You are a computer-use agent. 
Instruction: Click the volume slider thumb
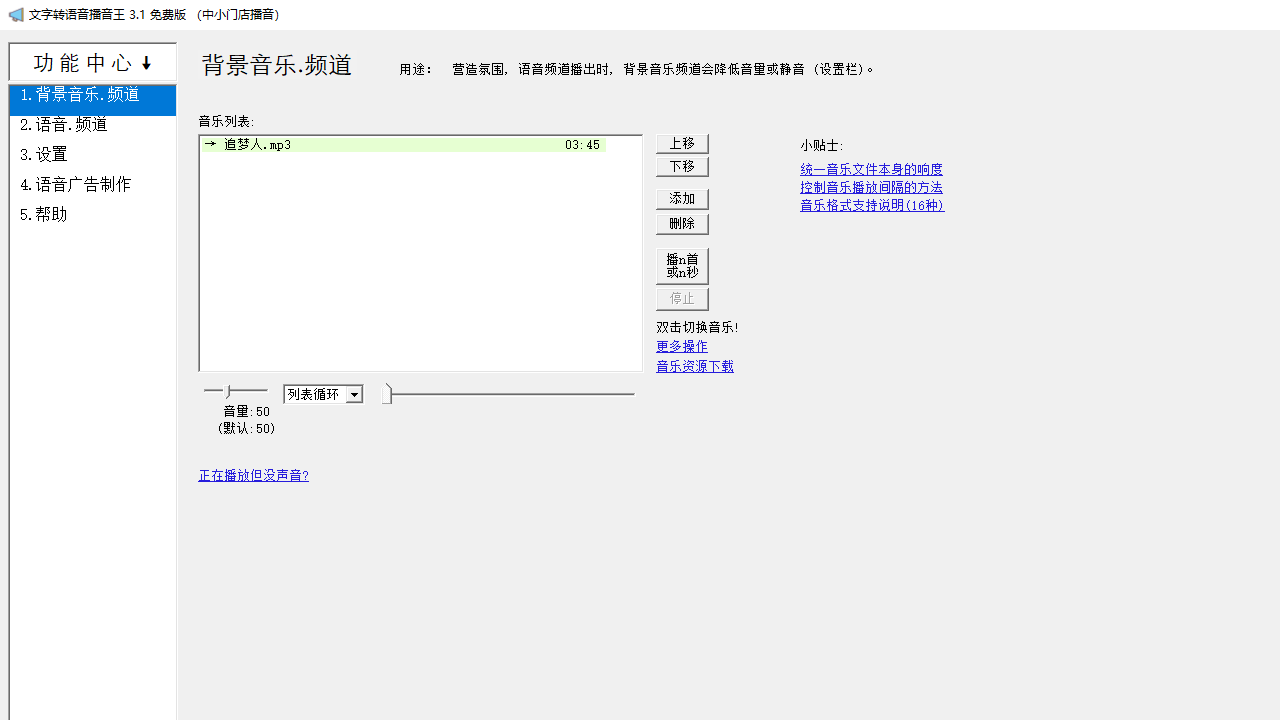pos(229,391)
